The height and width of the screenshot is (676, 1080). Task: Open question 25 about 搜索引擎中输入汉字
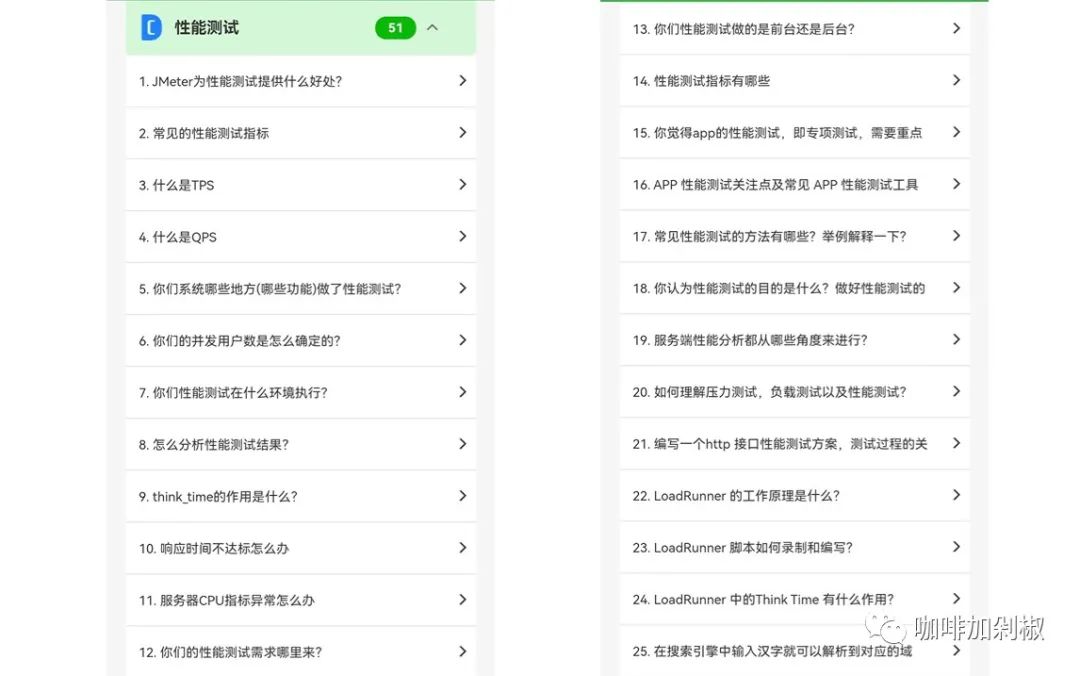pos(795,651)
